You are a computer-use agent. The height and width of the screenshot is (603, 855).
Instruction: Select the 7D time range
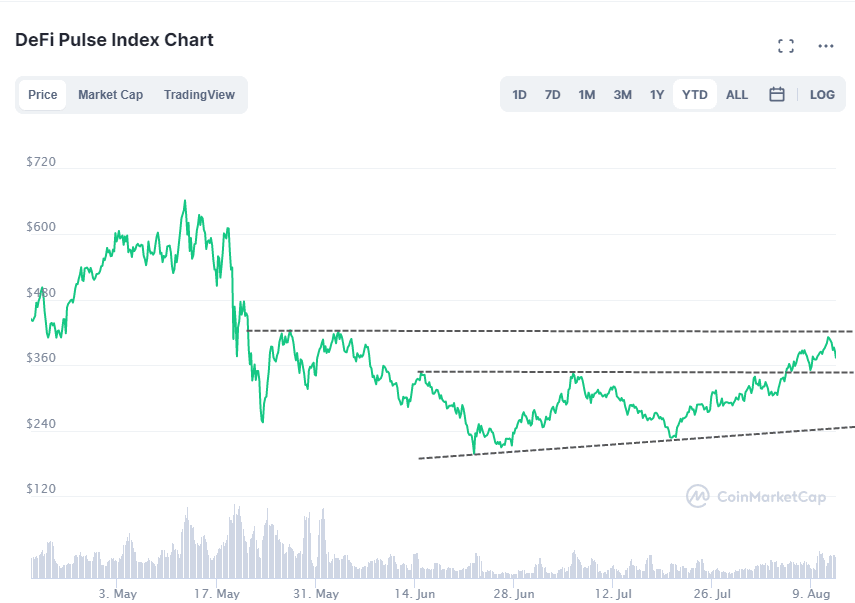[552, 94]
